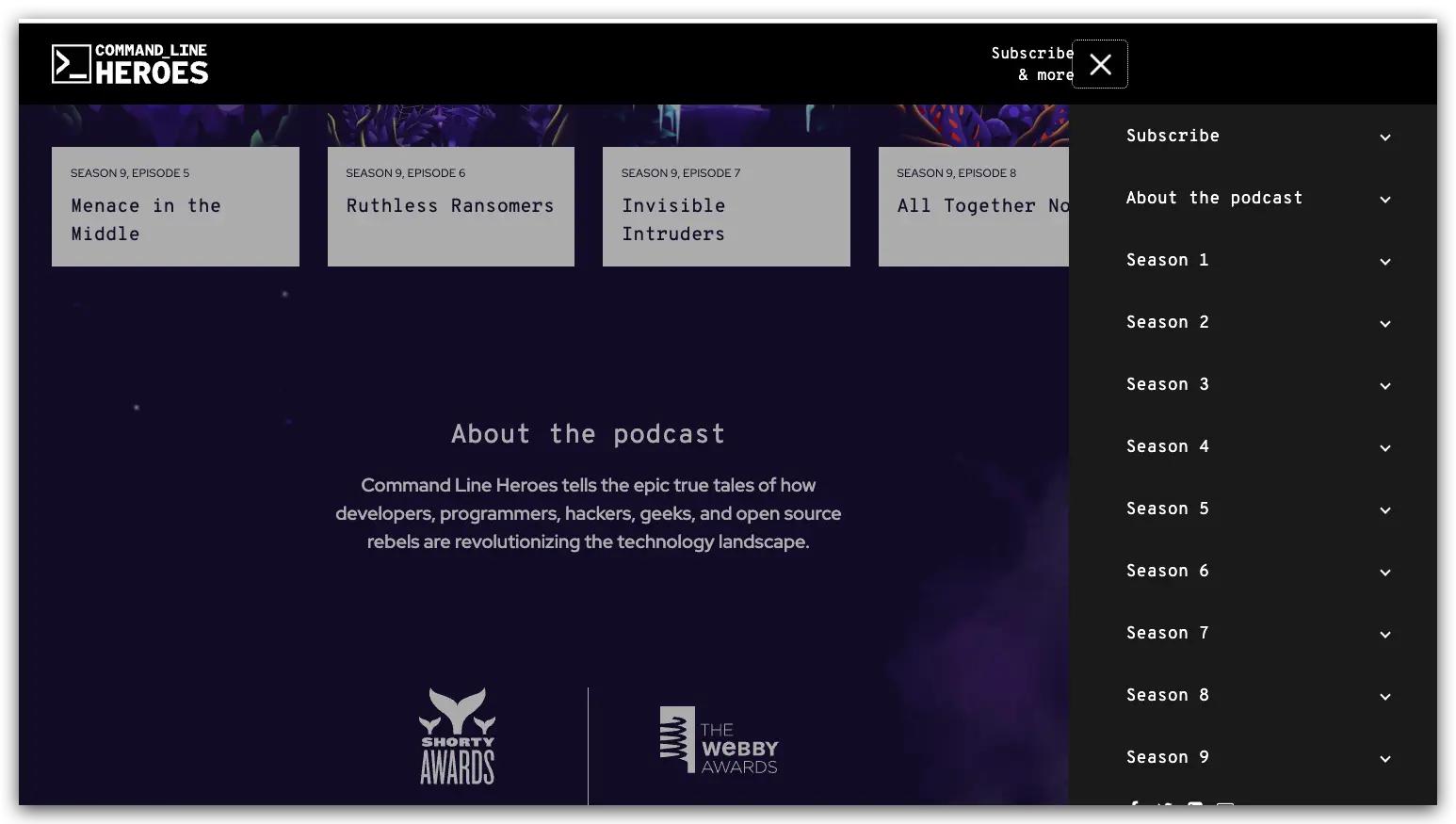
Task: Select Season 6 menu item
Action: coord(1168,571)
